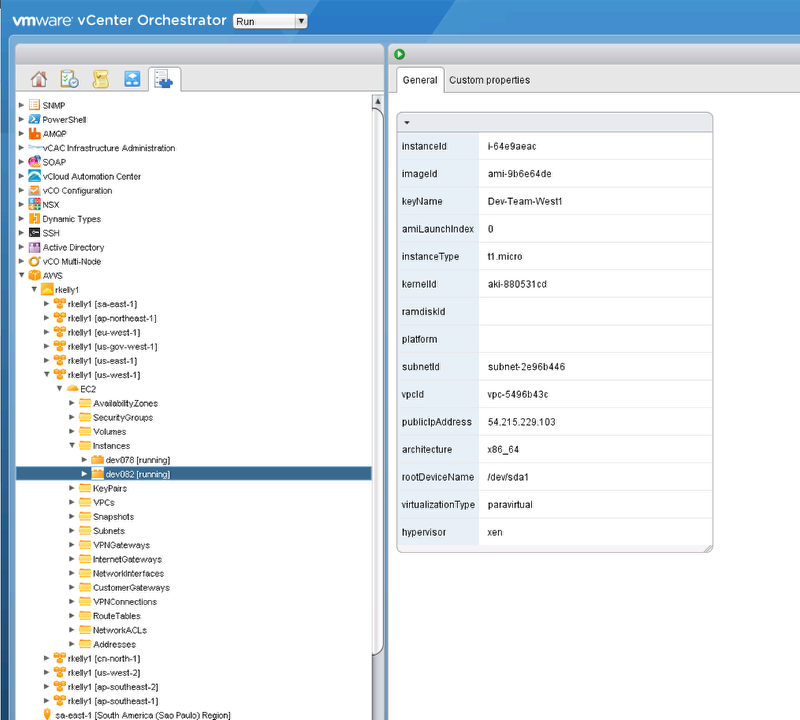800x720 pixels.
Task: Open the scheduled tasks clipboard icon
Action: (69, 79)
